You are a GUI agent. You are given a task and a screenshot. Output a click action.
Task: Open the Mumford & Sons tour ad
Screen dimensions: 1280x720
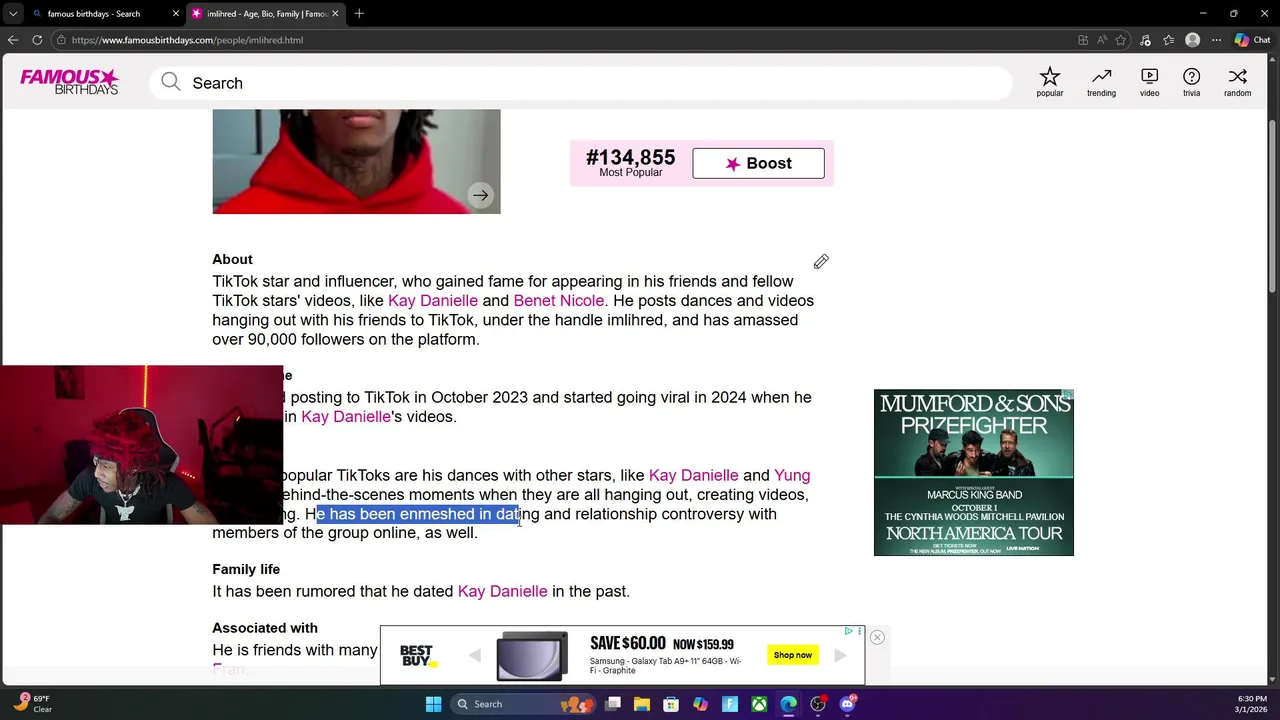click(x=973, y=472)
